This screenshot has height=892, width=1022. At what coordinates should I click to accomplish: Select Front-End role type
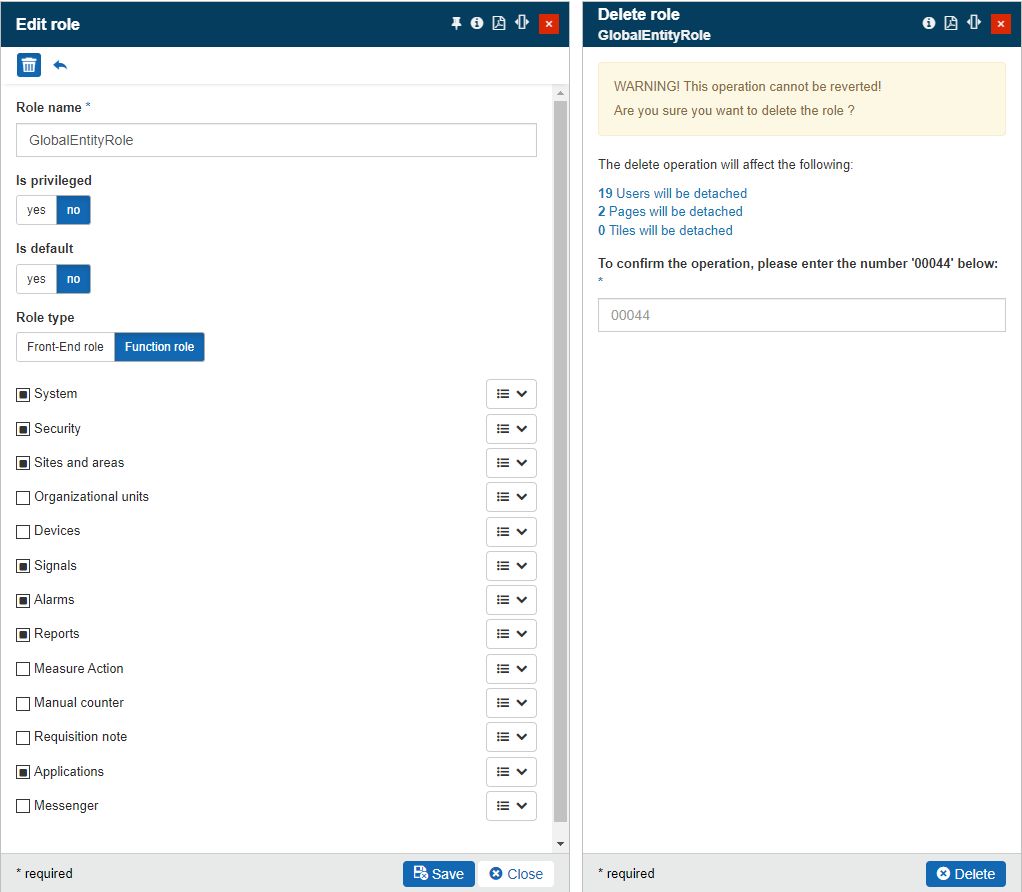pos(65,347)
